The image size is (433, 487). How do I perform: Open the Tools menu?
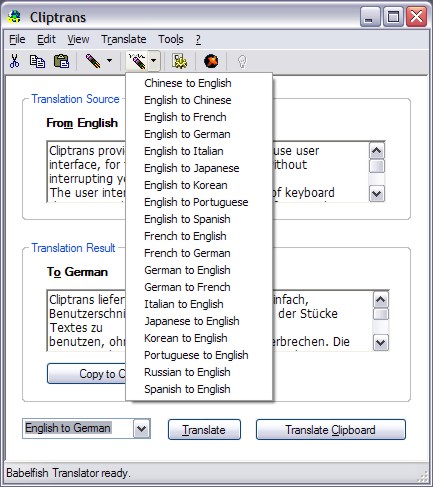[171, 39]
